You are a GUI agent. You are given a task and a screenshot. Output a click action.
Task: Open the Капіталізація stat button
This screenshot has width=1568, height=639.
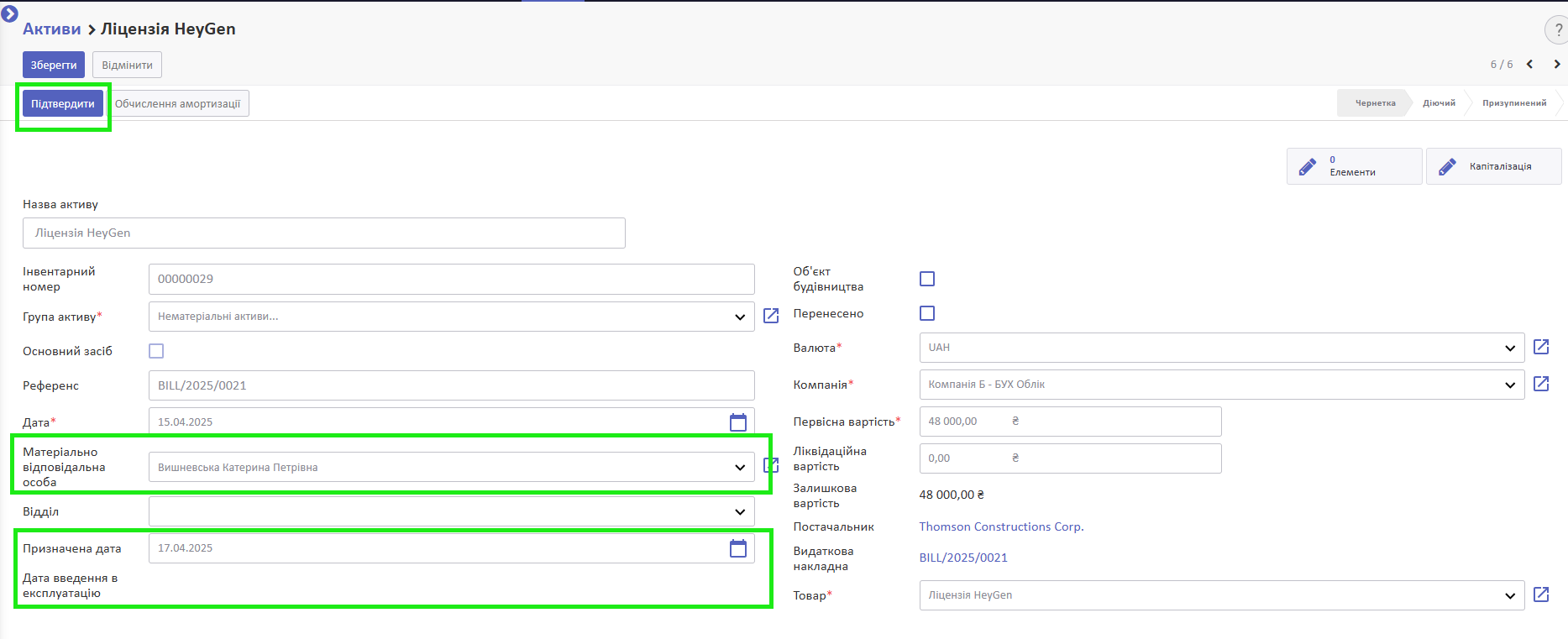pos(1493,166)
